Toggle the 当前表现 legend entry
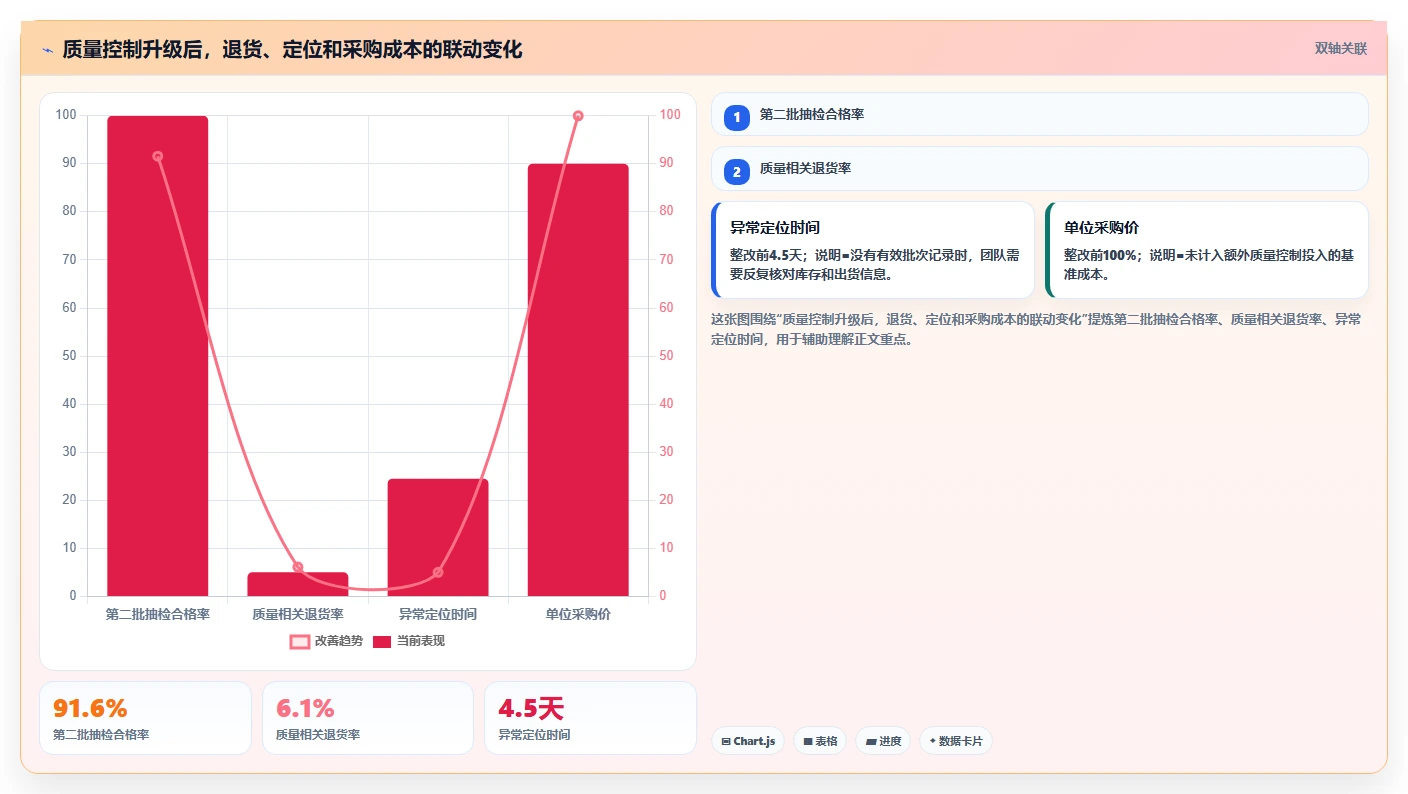1408x794 pixels. pyautogui.click(x=408, y=641)
